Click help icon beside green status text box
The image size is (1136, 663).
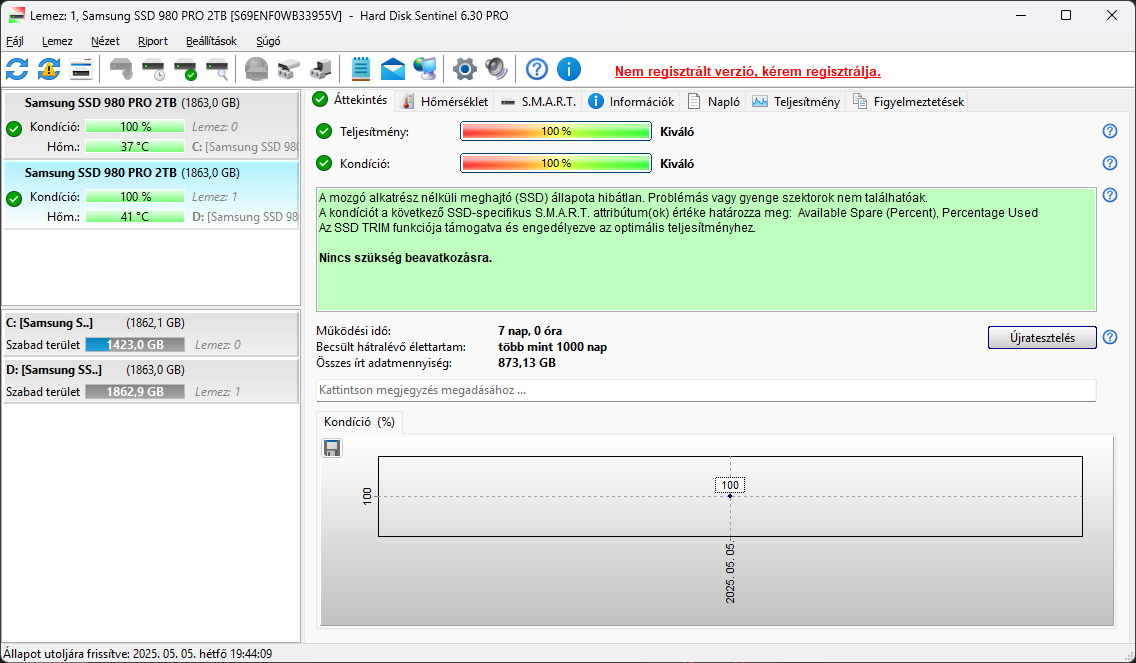click(1109, 195)
